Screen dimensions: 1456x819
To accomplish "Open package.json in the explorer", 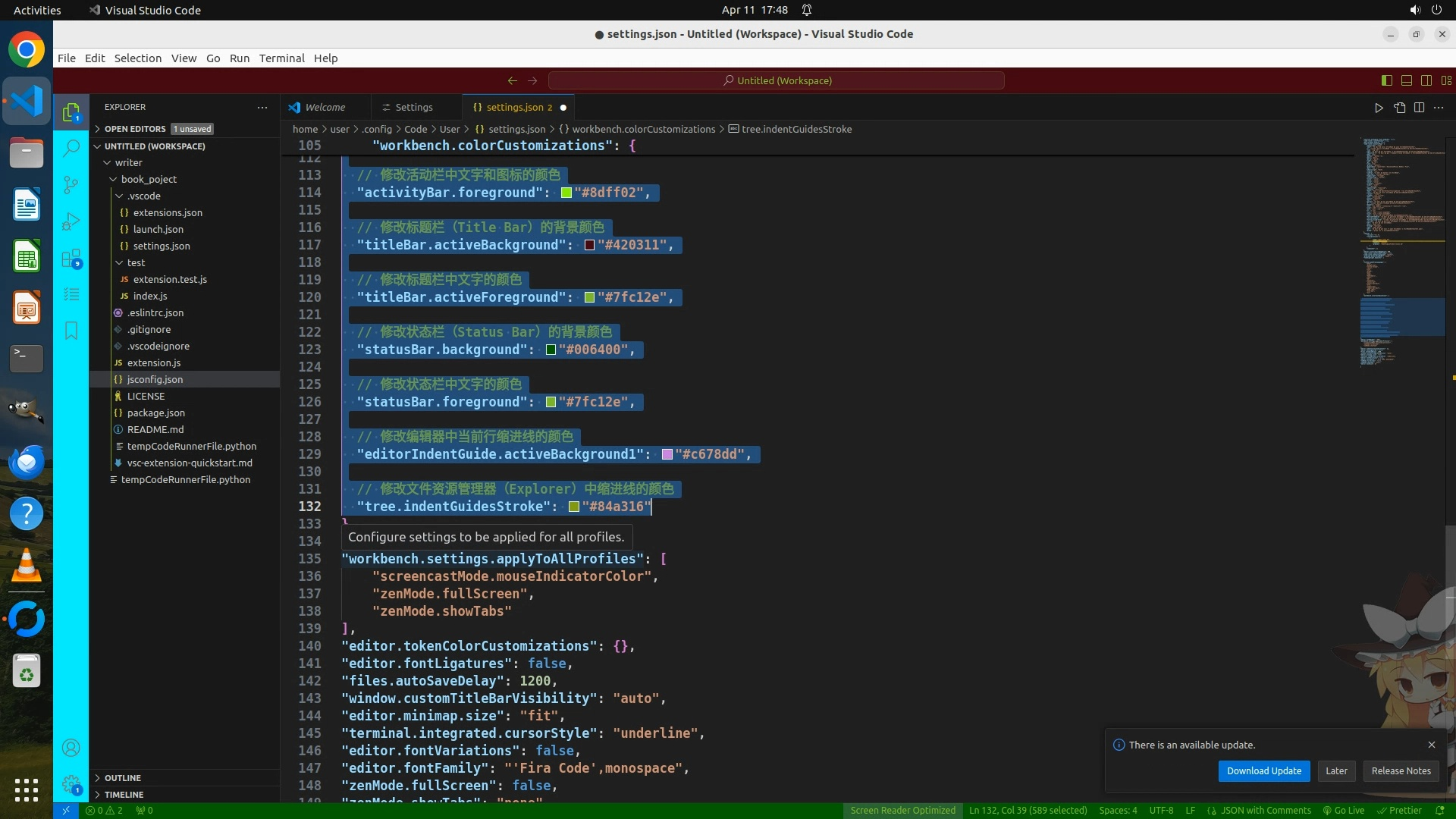I will point(155,413).
